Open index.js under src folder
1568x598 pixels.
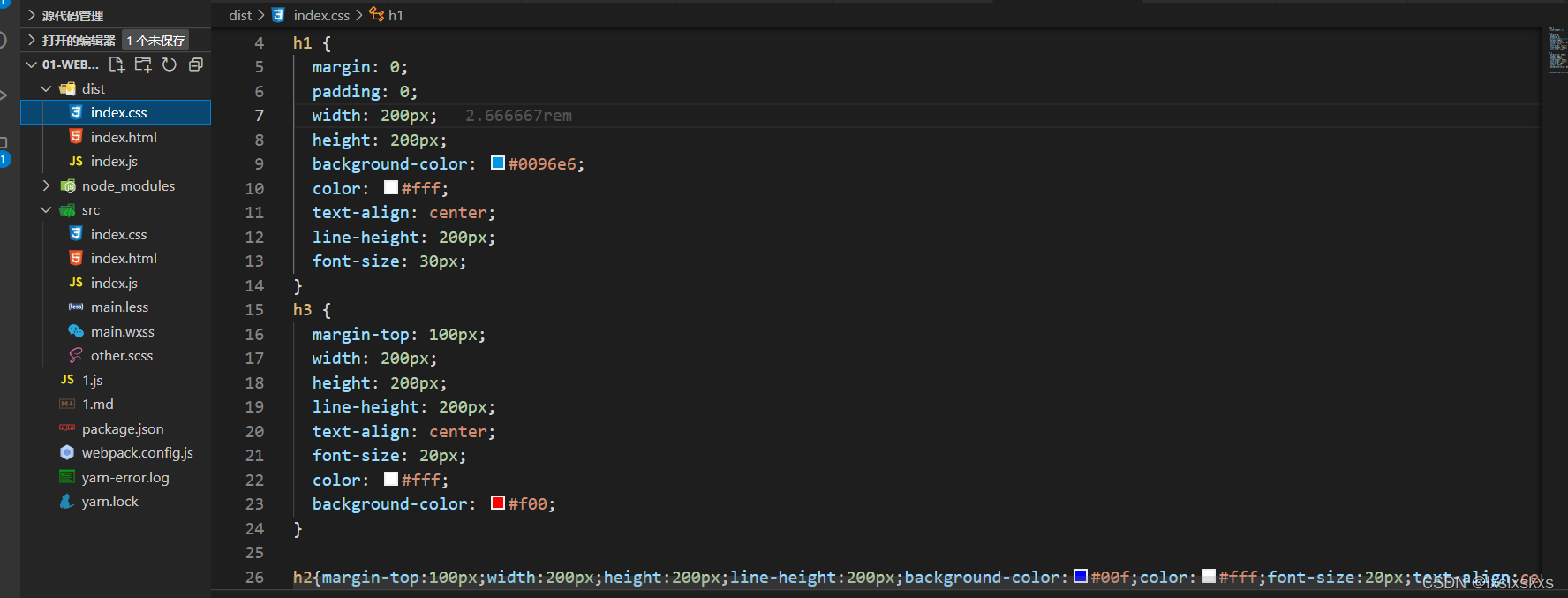point(116,283)
